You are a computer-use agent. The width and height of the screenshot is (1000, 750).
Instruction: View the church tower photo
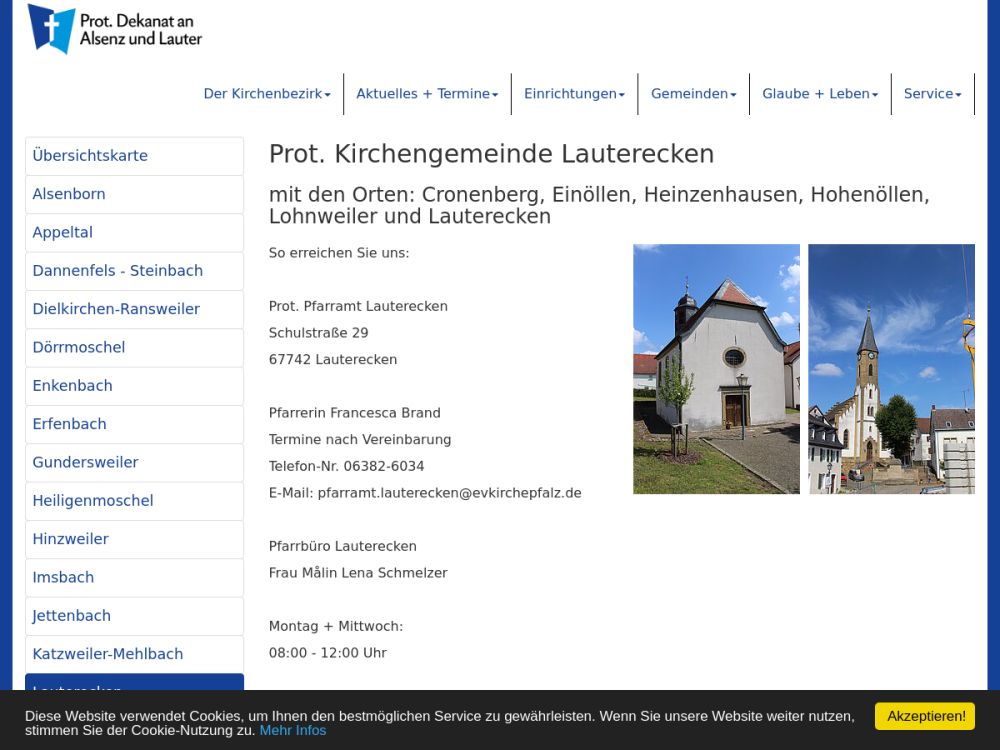click(x=891, y=369)
